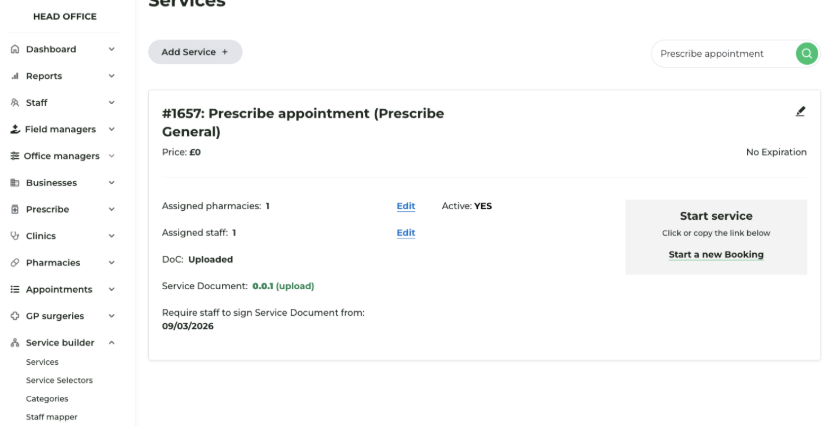Click the Dashboard house icon
Viewport: 828px width, 426px height.
click(x=15, y=49)
